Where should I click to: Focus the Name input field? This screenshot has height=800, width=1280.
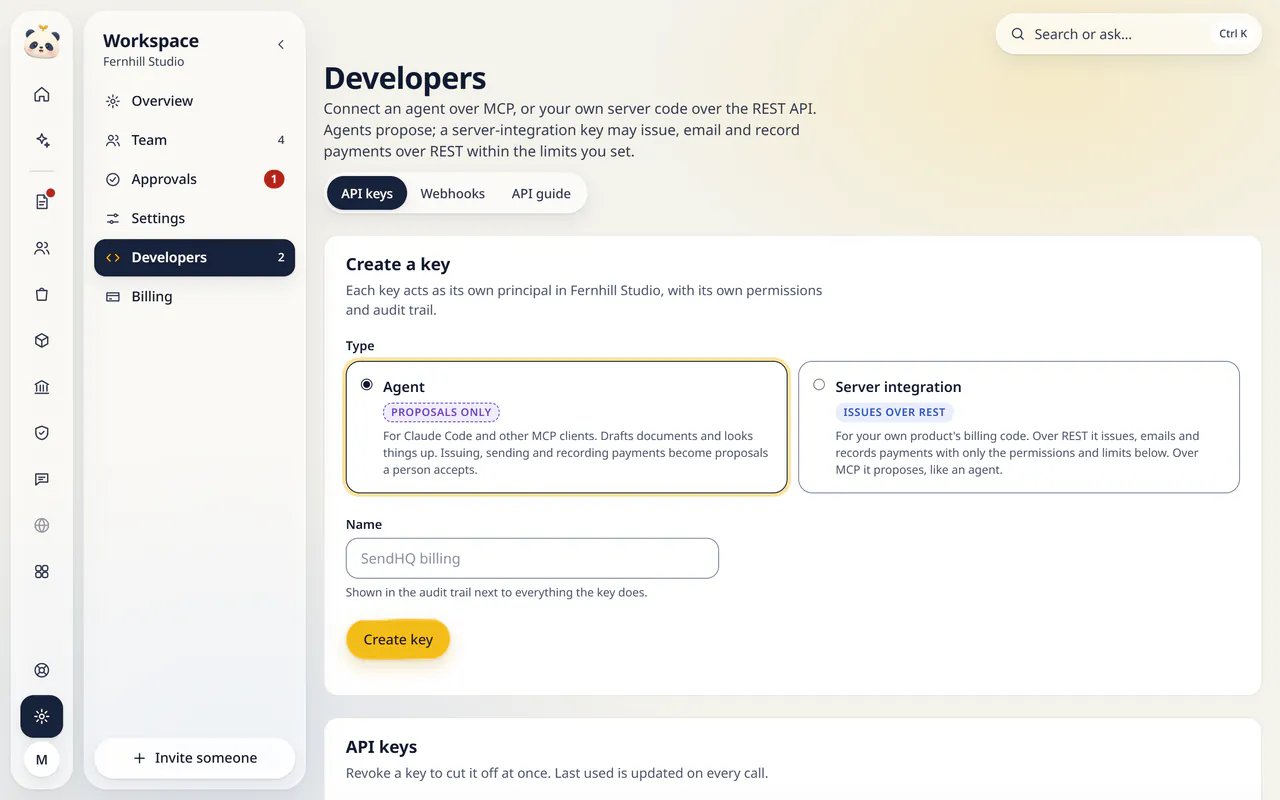pos(532,558)
